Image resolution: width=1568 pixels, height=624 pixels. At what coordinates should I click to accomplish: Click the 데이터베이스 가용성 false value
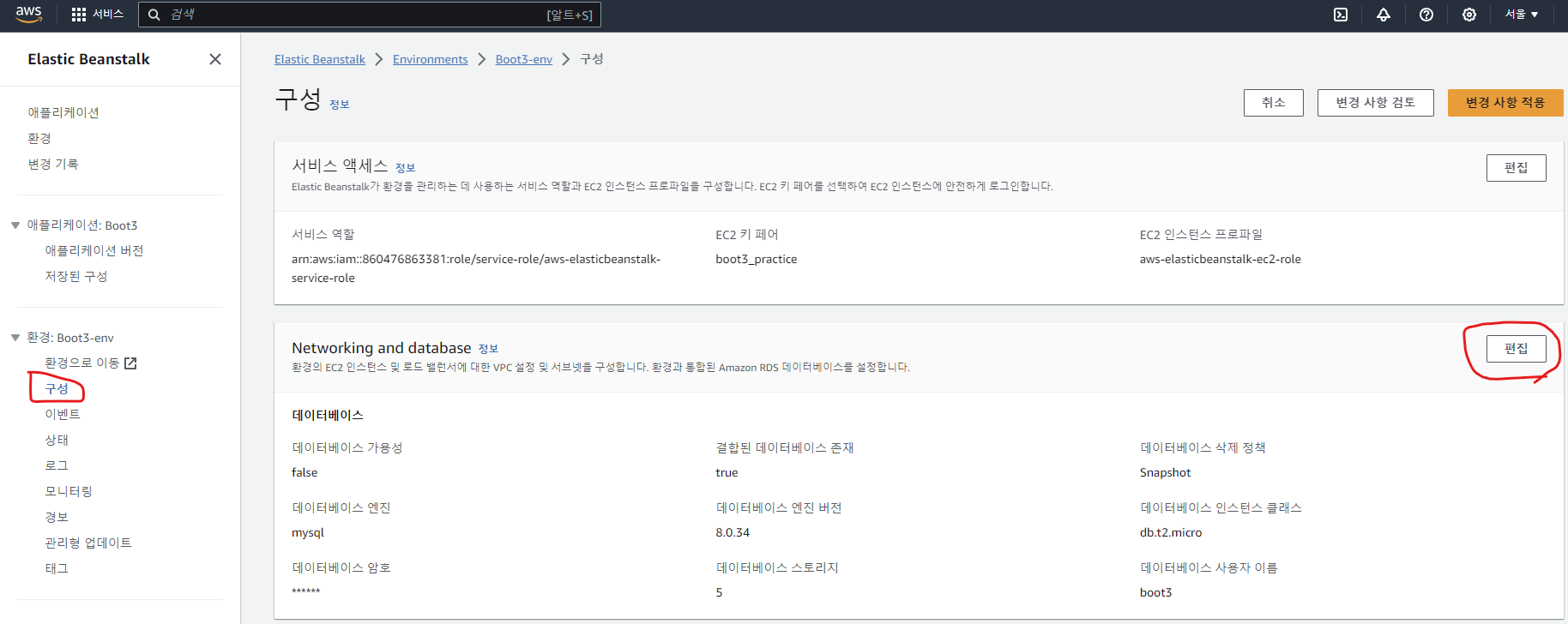pos(305,472)
